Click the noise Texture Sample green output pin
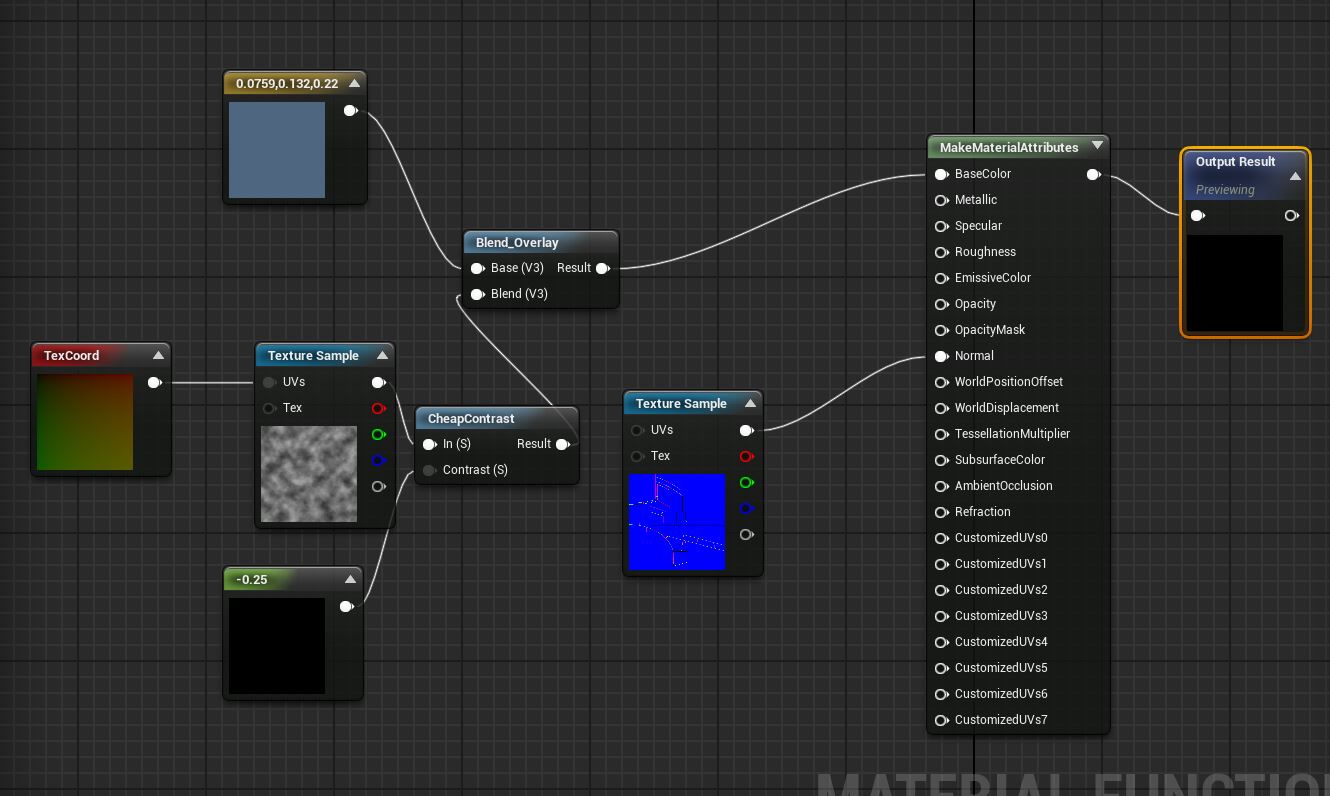1330x796 pixels. point(378,434)
